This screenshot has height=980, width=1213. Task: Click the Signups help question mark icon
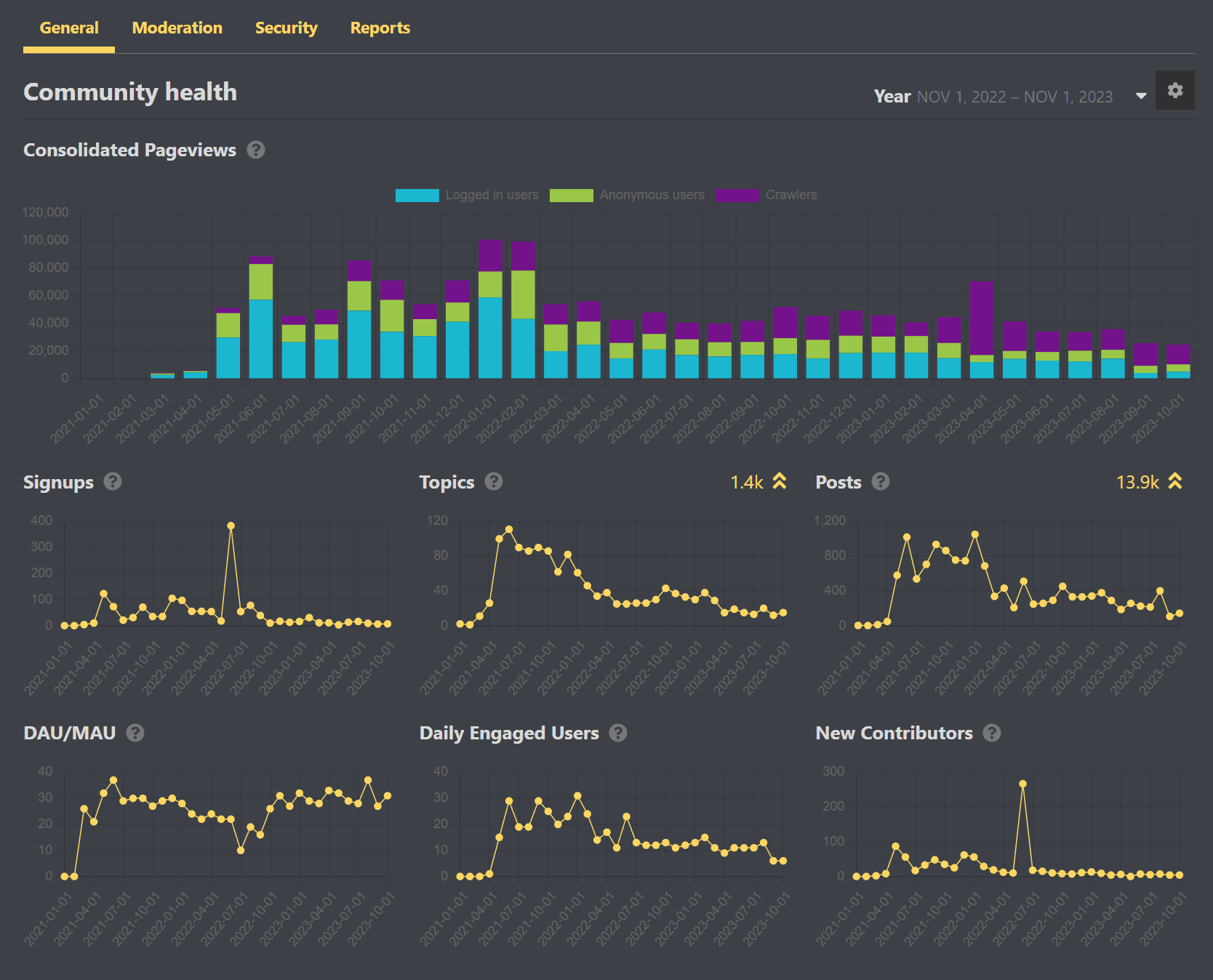pyautogui.click(x=113, y=481)
